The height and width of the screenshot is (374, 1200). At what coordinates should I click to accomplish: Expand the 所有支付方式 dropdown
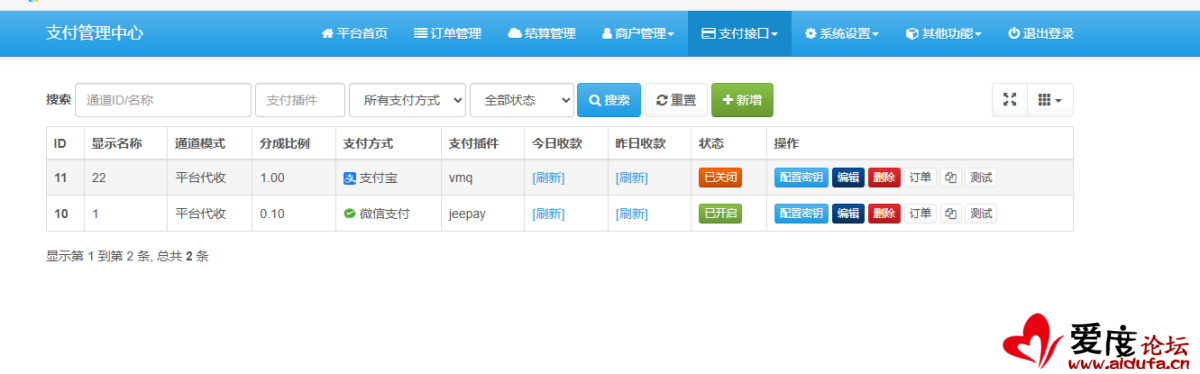407,100
